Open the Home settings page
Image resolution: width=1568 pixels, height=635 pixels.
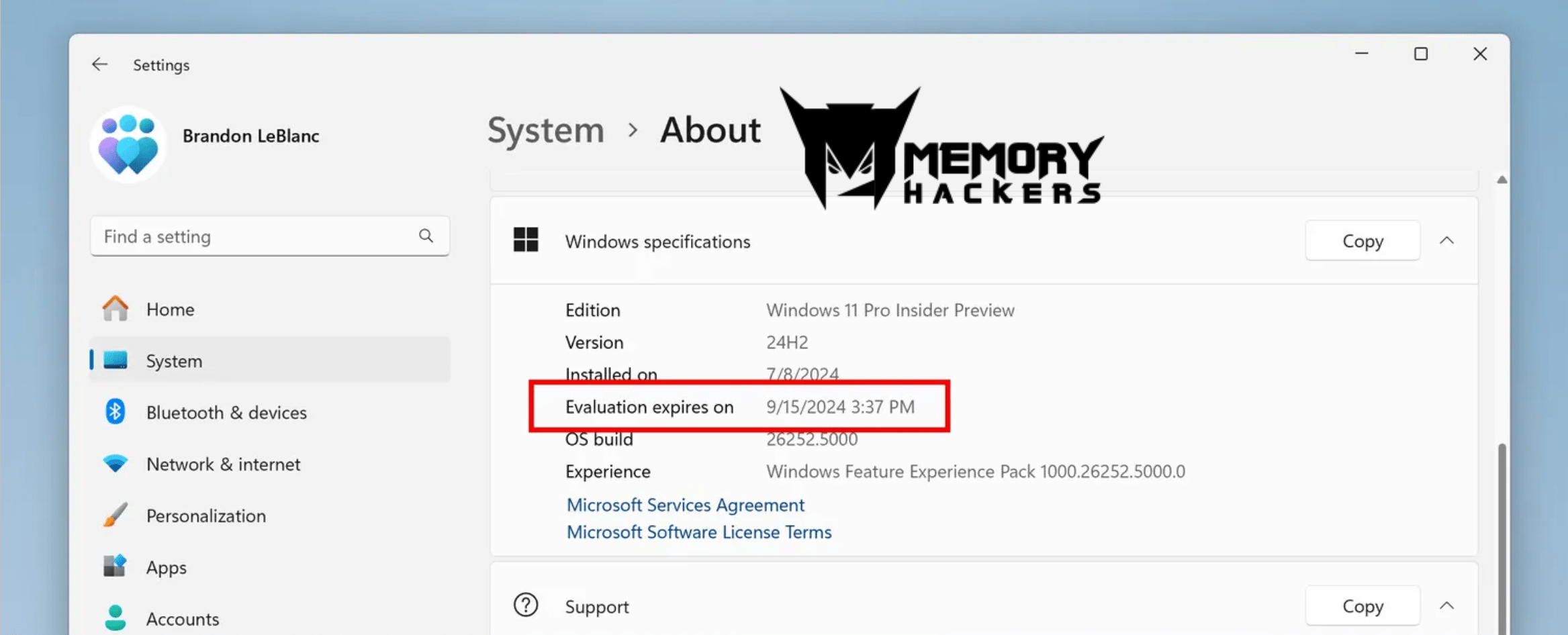click(270, 309)
